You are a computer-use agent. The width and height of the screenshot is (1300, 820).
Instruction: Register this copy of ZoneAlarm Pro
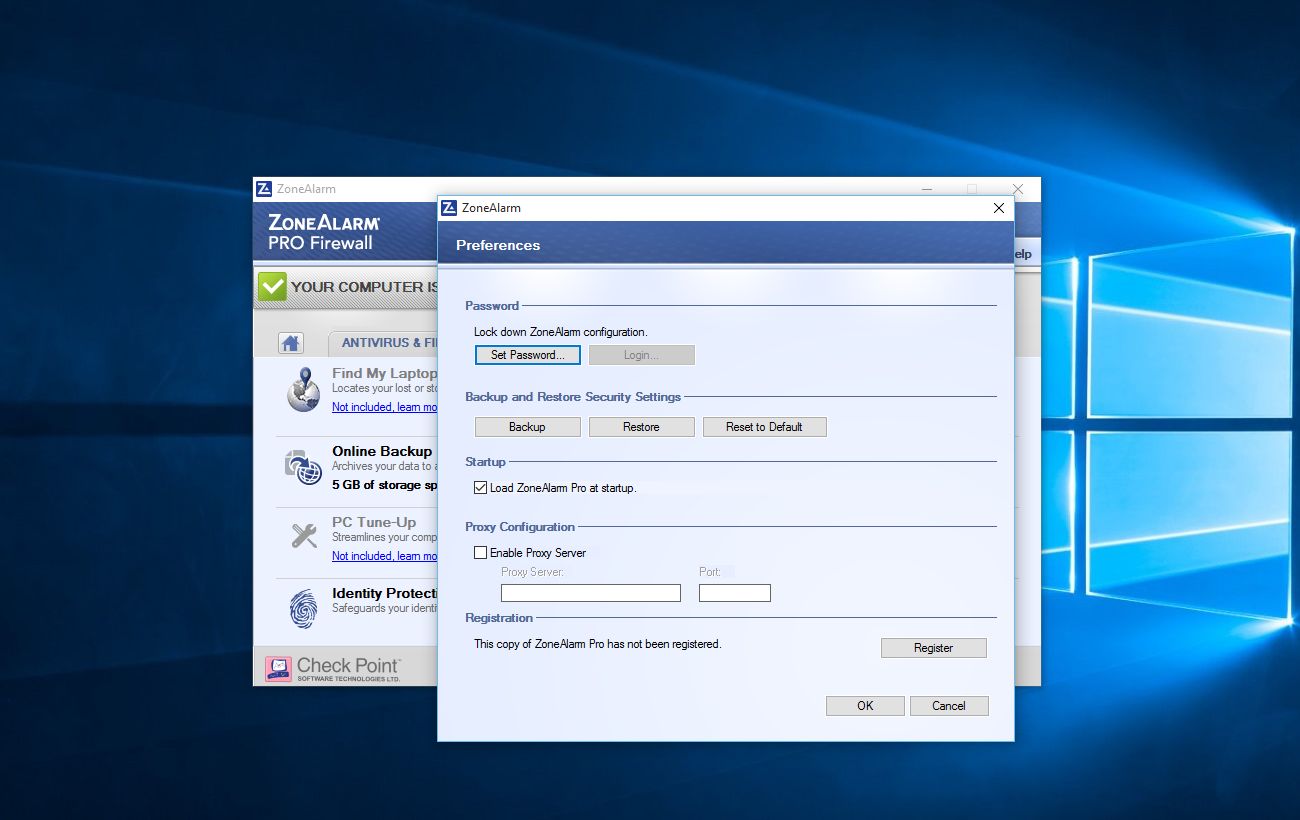click(933, 648)
